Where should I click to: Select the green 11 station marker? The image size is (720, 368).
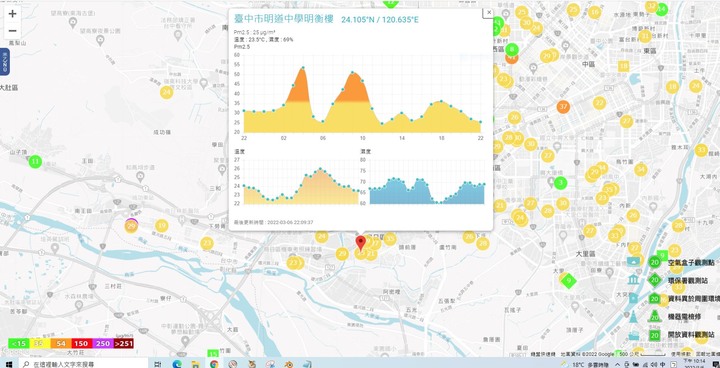(x=35, y=162)
